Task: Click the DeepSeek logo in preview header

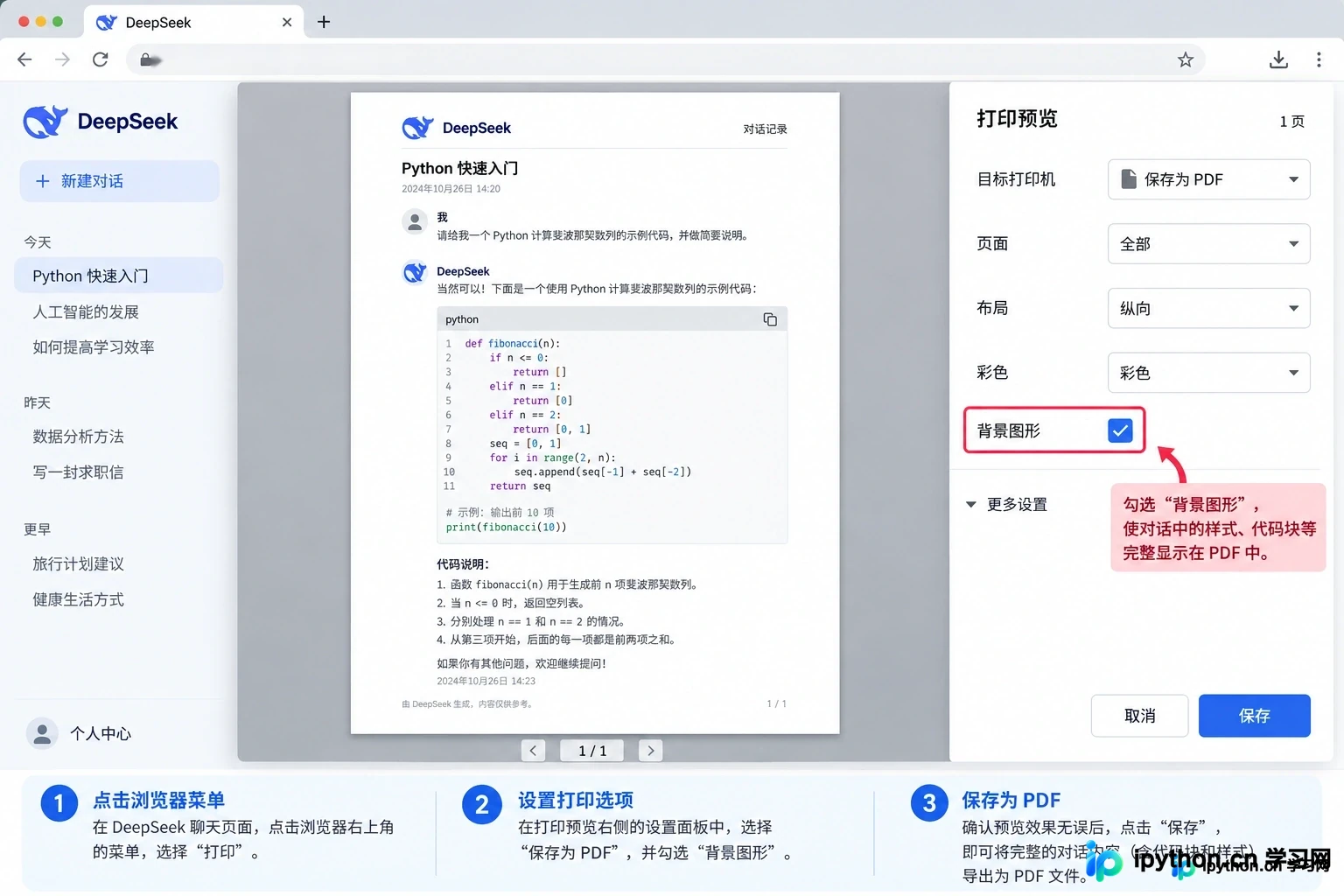Action: coord(418,128)
